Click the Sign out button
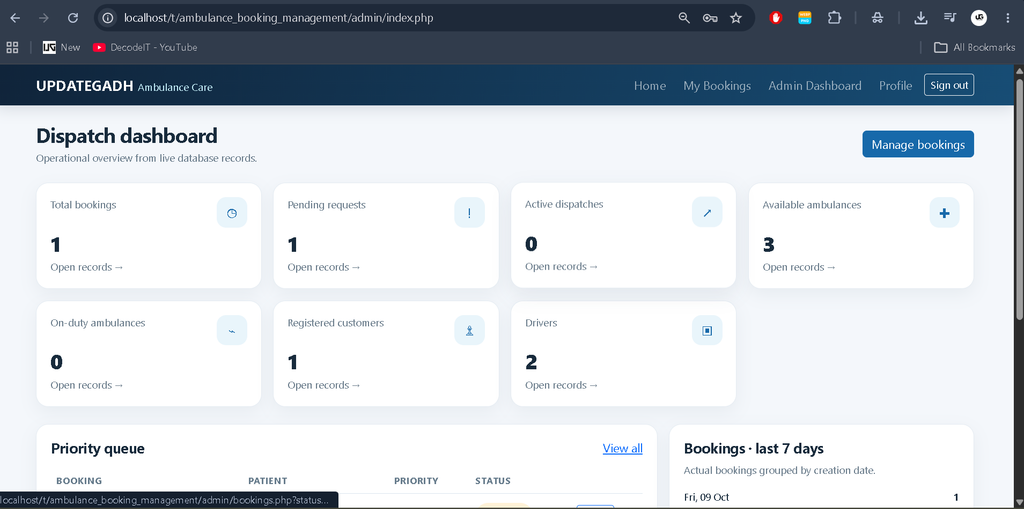 (x=949, y=85)
